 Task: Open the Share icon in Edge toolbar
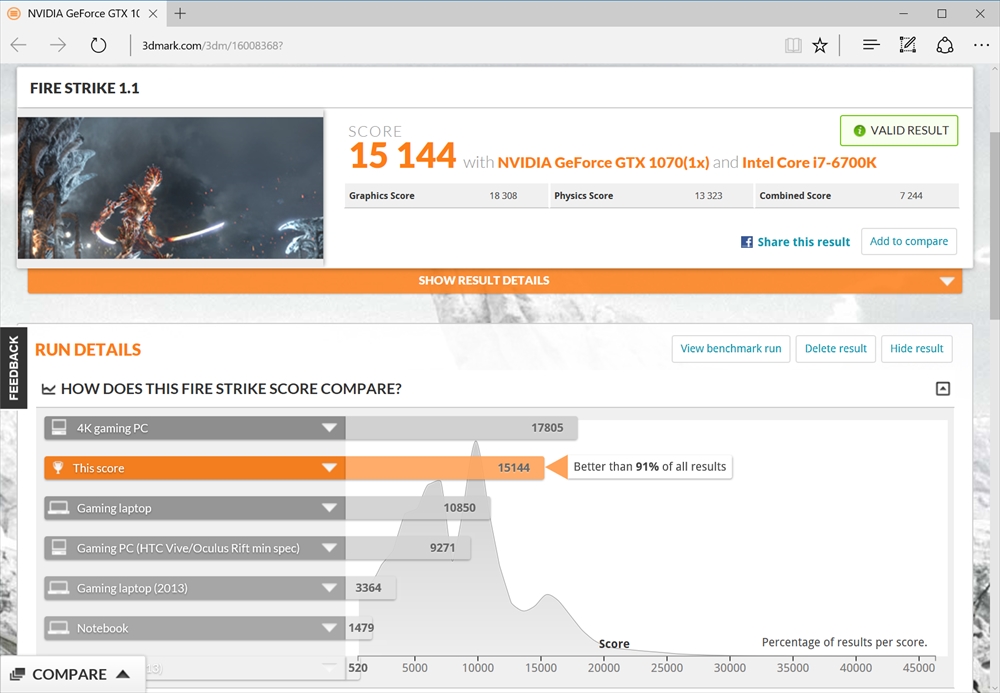point(945,45)
